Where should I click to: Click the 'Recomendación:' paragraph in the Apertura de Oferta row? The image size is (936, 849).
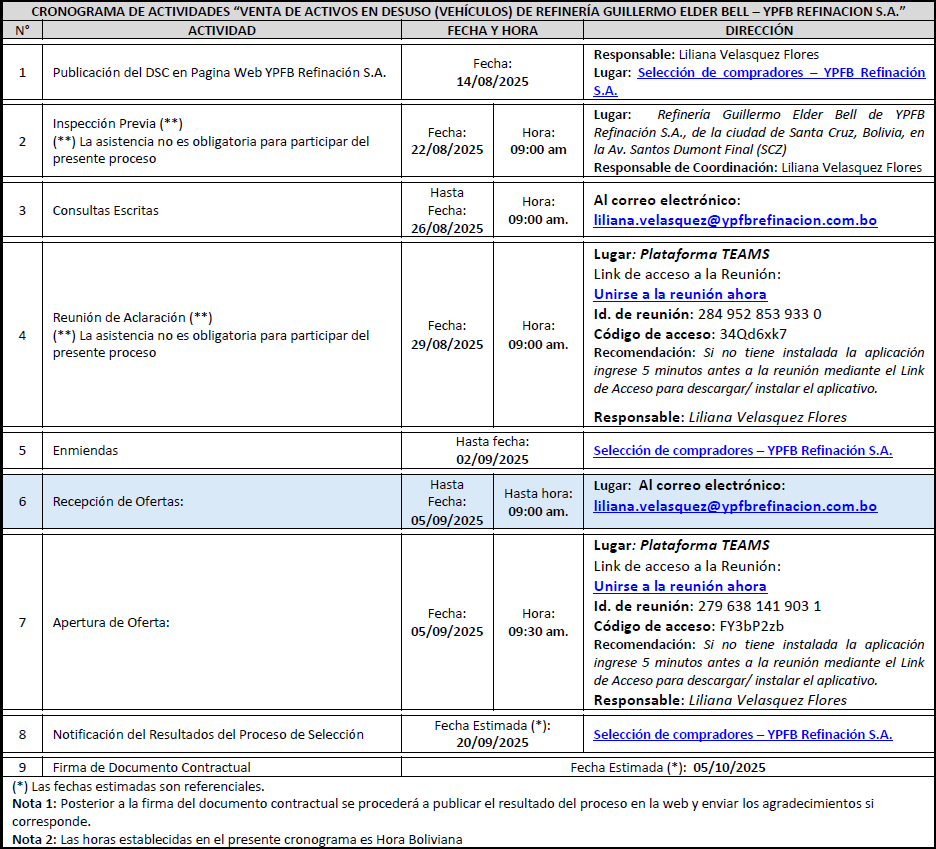tap(759, 663)
